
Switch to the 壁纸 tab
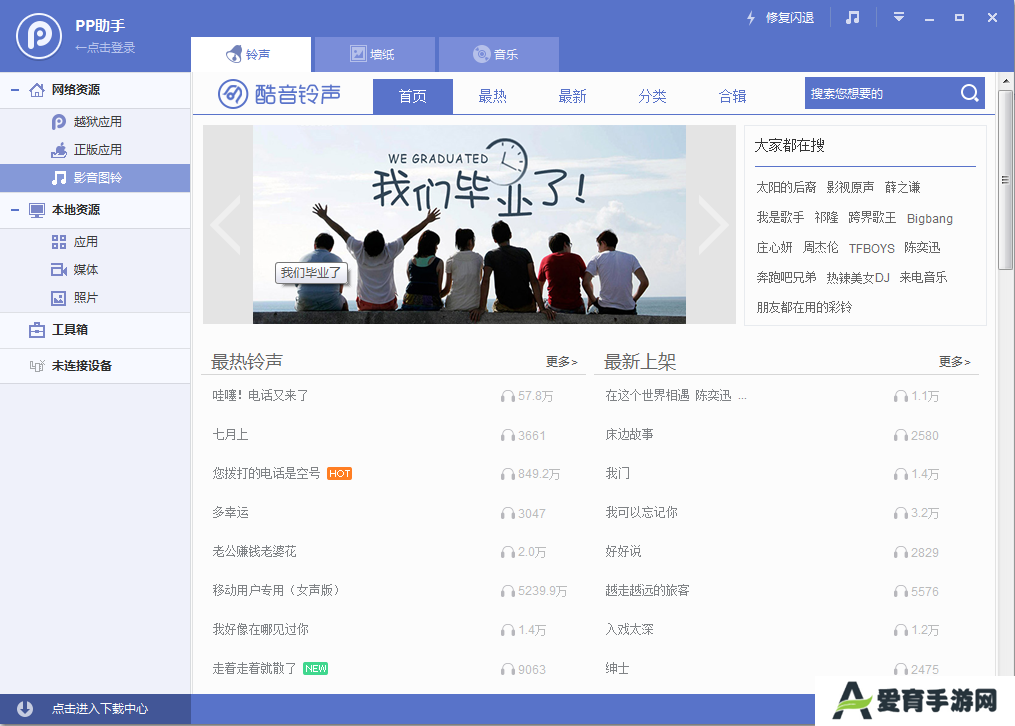(374, 54)
